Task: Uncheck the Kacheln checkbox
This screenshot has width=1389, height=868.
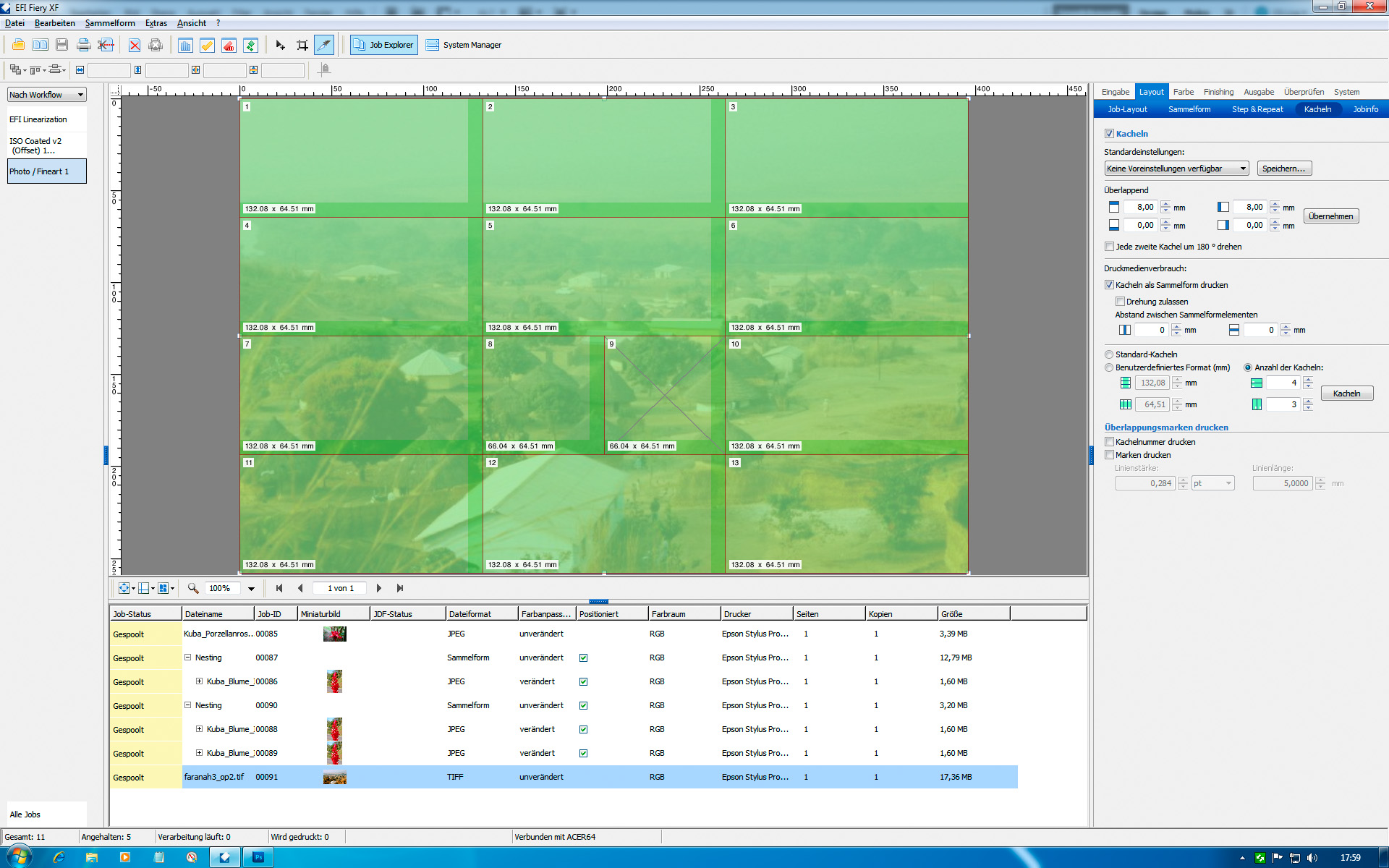Action: pos(1109,134)
